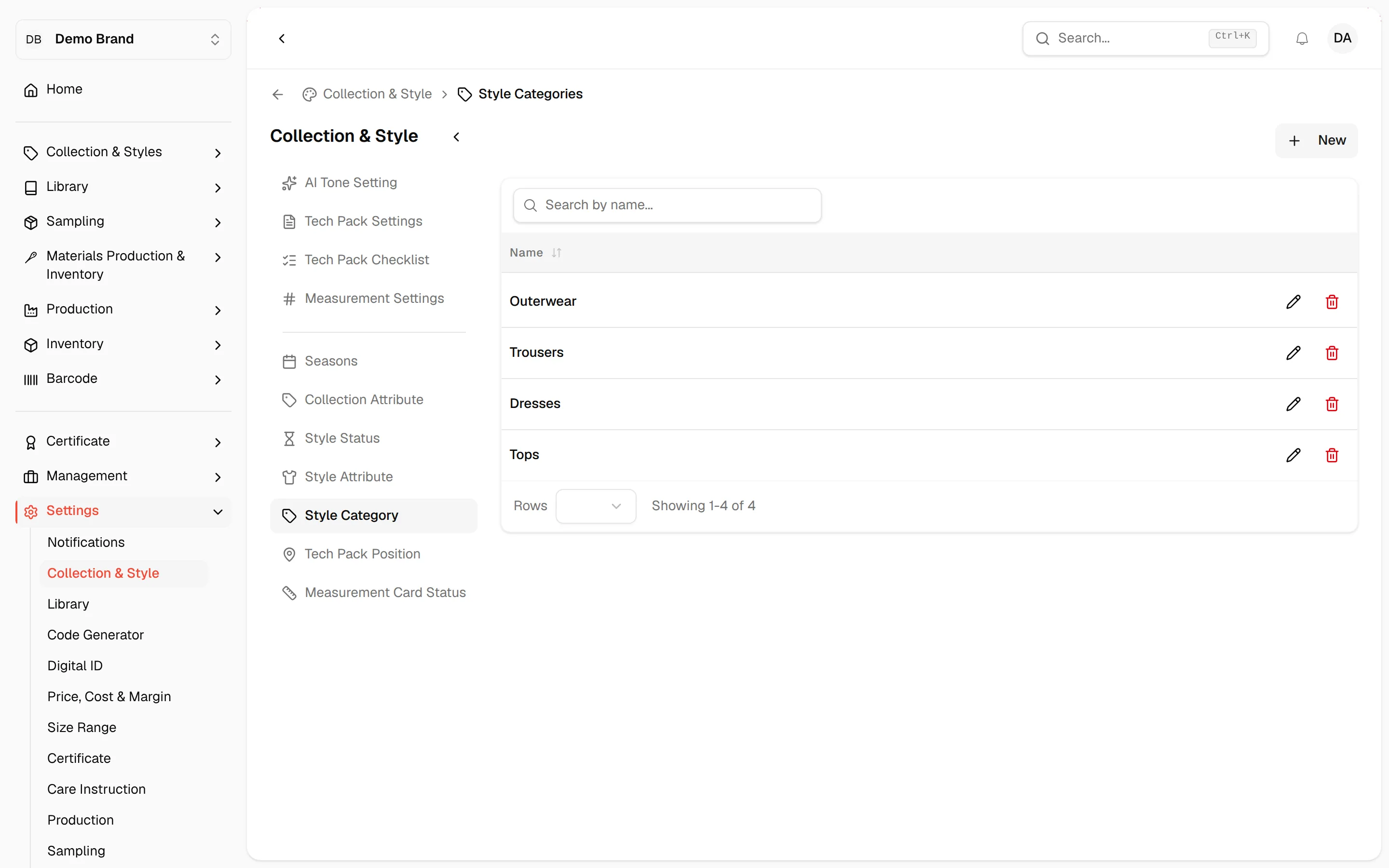1389x868 pixels.
Task: Expand the Barcode sidebar section
Action: (218, 380)
